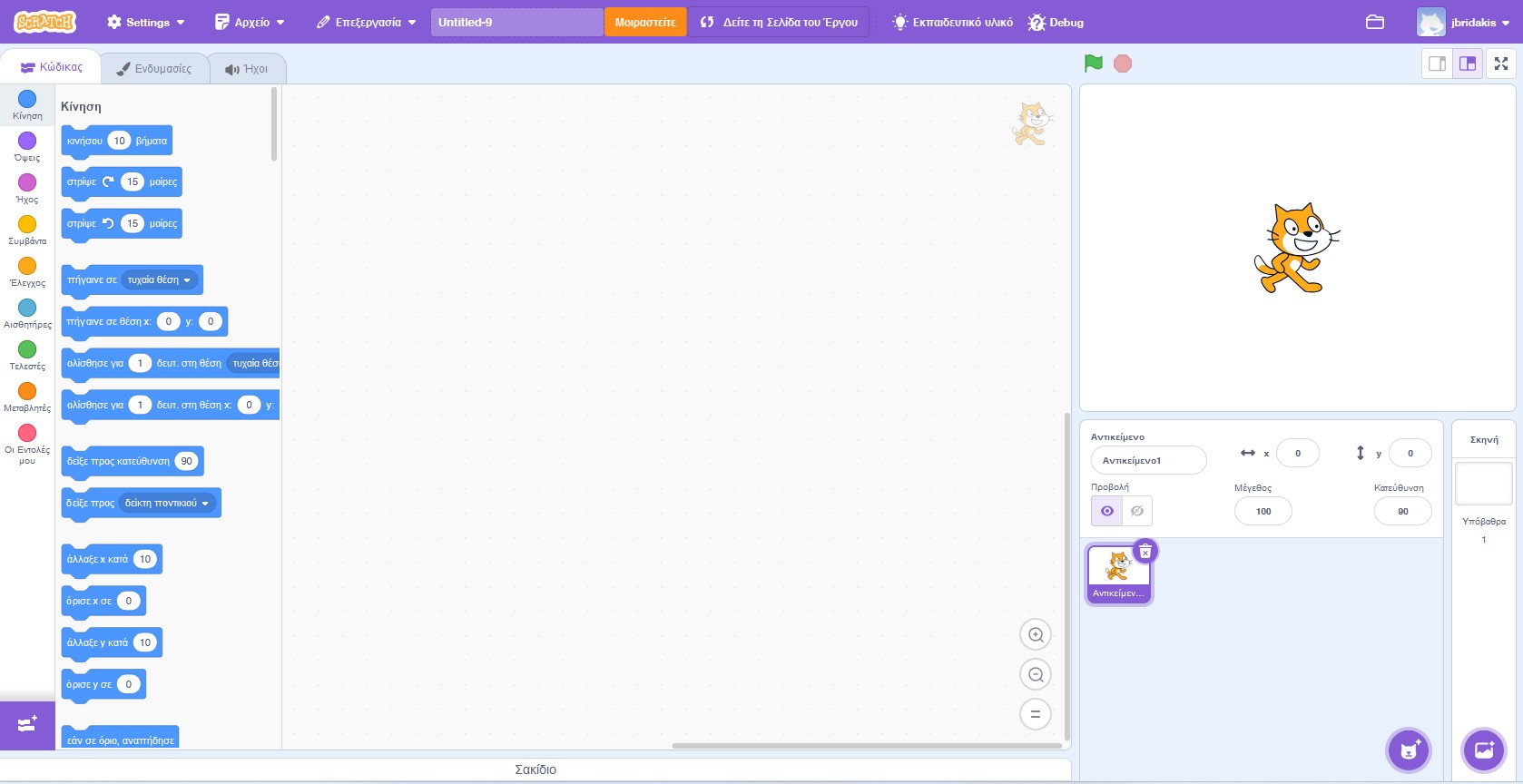Open the Debug panel
Viewport: 1523px width, 784px height.
click(x=1056, y=22)
